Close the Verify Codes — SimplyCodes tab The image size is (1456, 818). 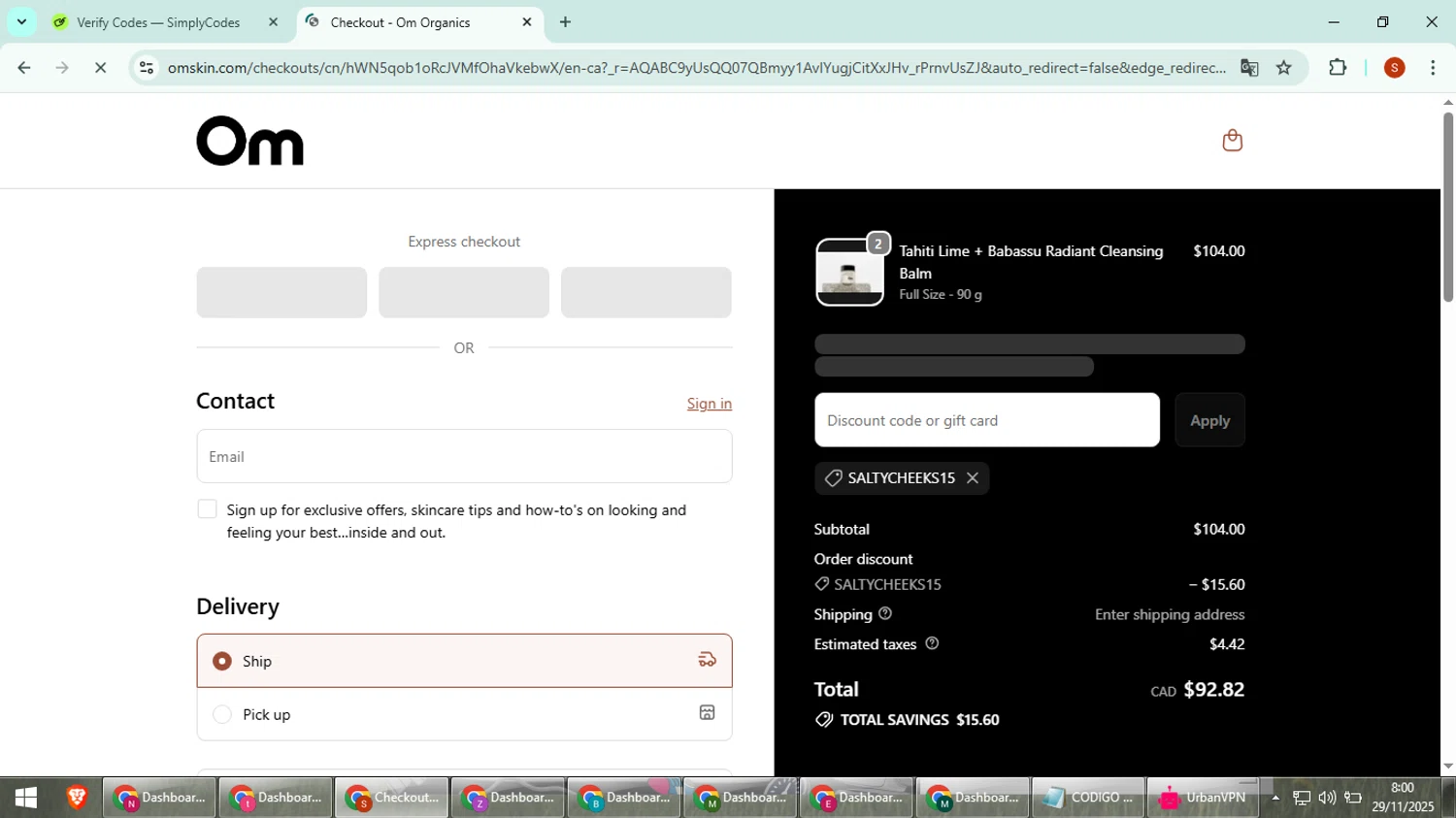[x=274, y=22]
